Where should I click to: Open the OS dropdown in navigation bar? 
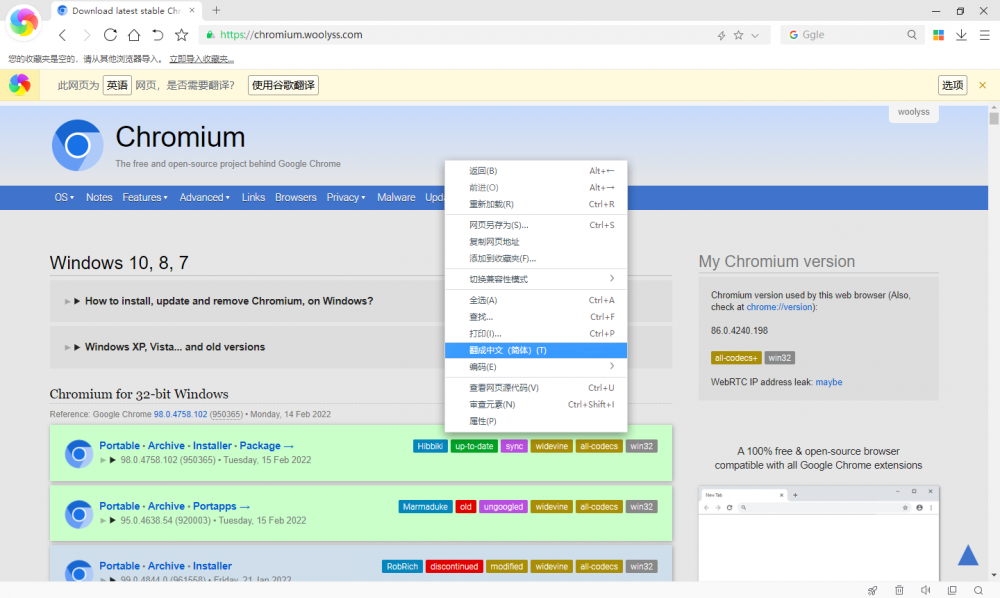click(64, 198)
